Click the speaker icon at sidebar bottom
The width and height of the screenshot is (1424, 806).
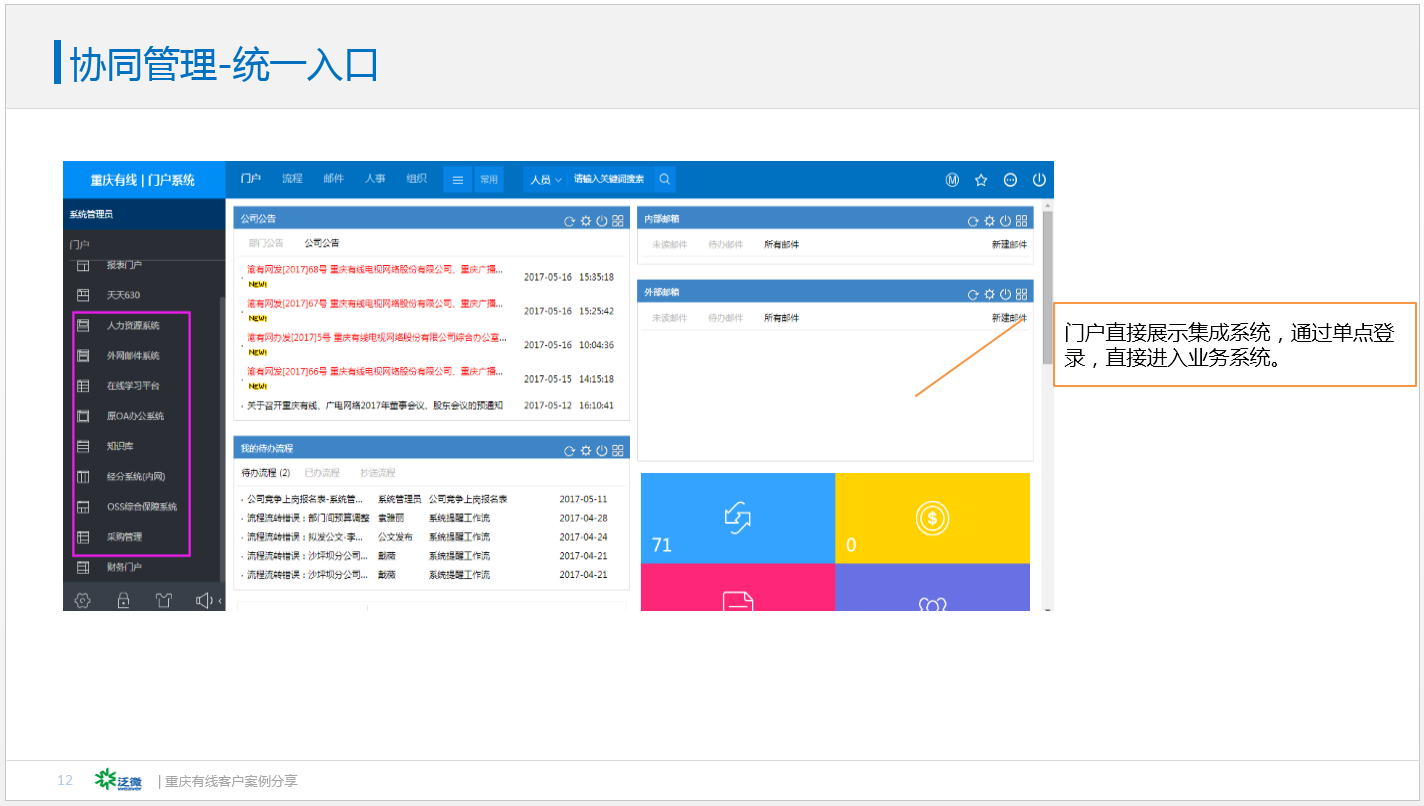204,600
